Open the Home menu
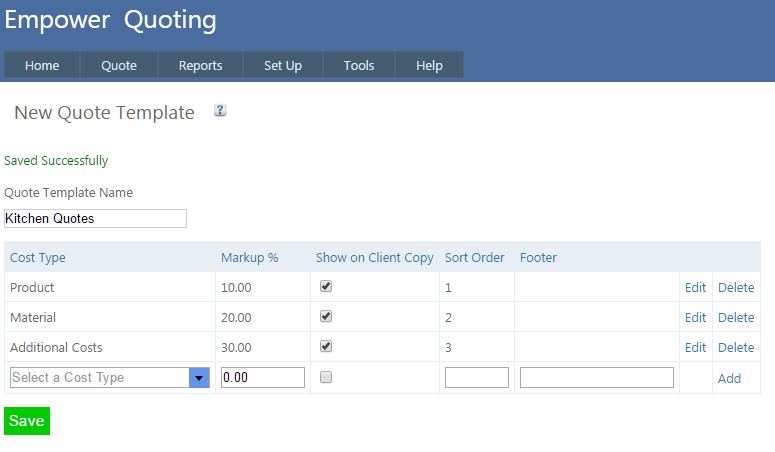This screenshot has height=452, width=775. (42, 66)
